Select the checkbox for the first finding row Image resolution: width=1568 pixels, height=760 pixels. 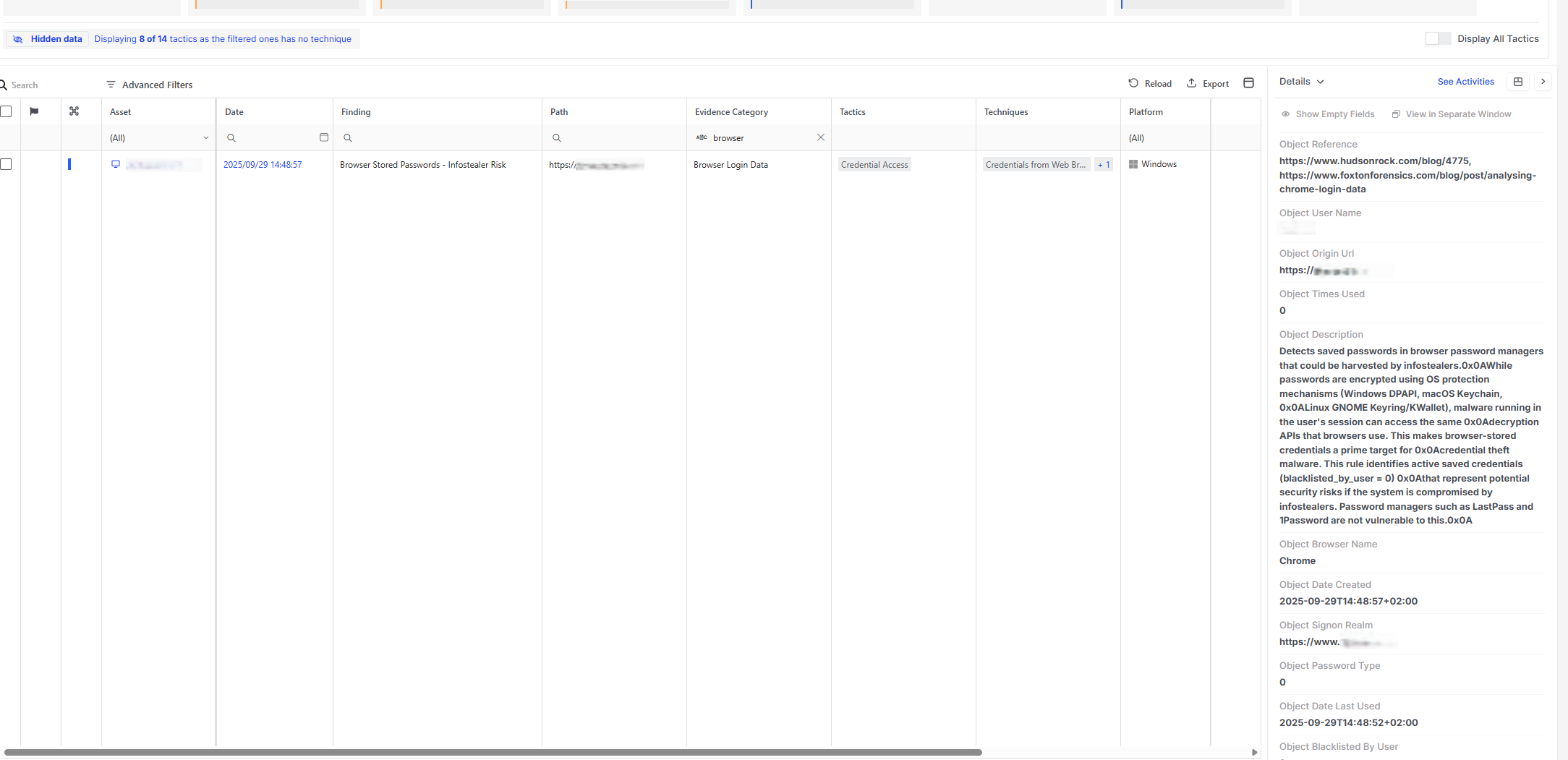(x=7, y=164)
